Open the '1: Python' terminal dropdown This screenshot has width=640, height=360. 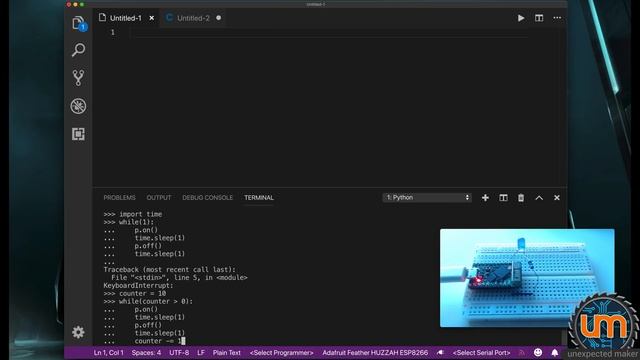click(427, 198)
